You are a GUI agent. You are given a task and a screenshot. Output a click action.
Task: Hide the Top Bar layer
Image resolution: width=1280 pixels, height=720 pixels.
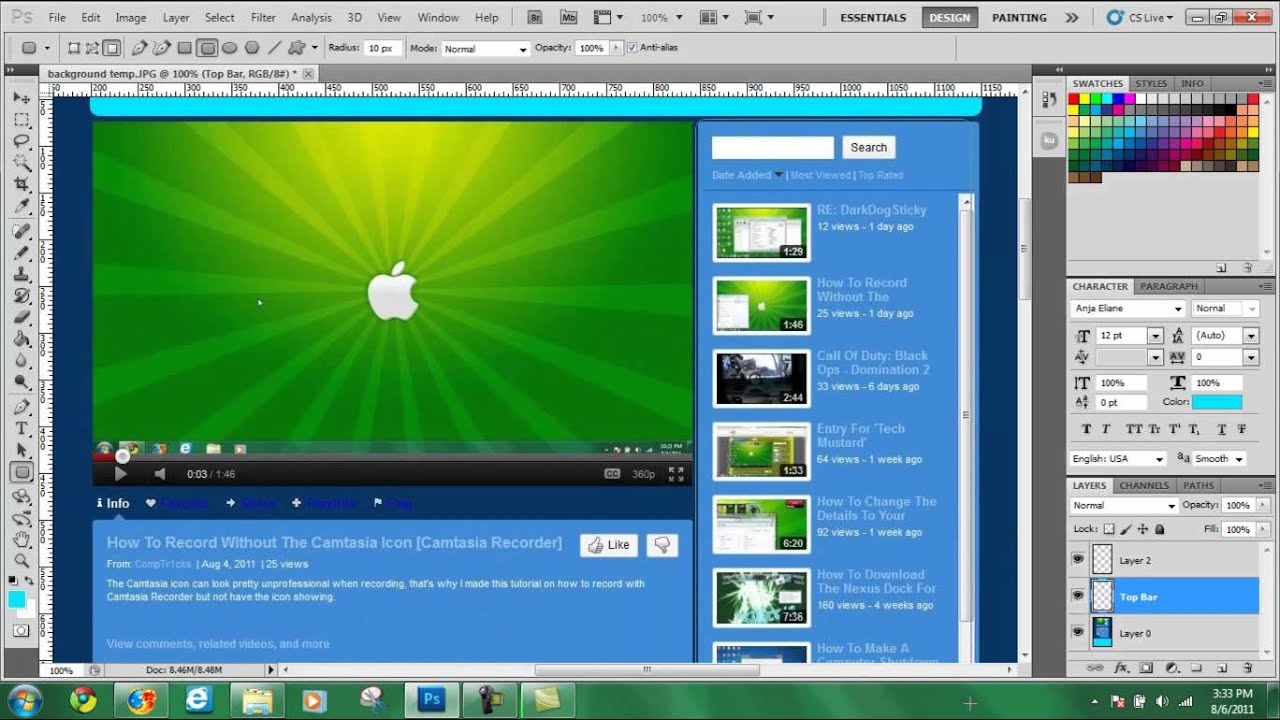pos(1078,596)
